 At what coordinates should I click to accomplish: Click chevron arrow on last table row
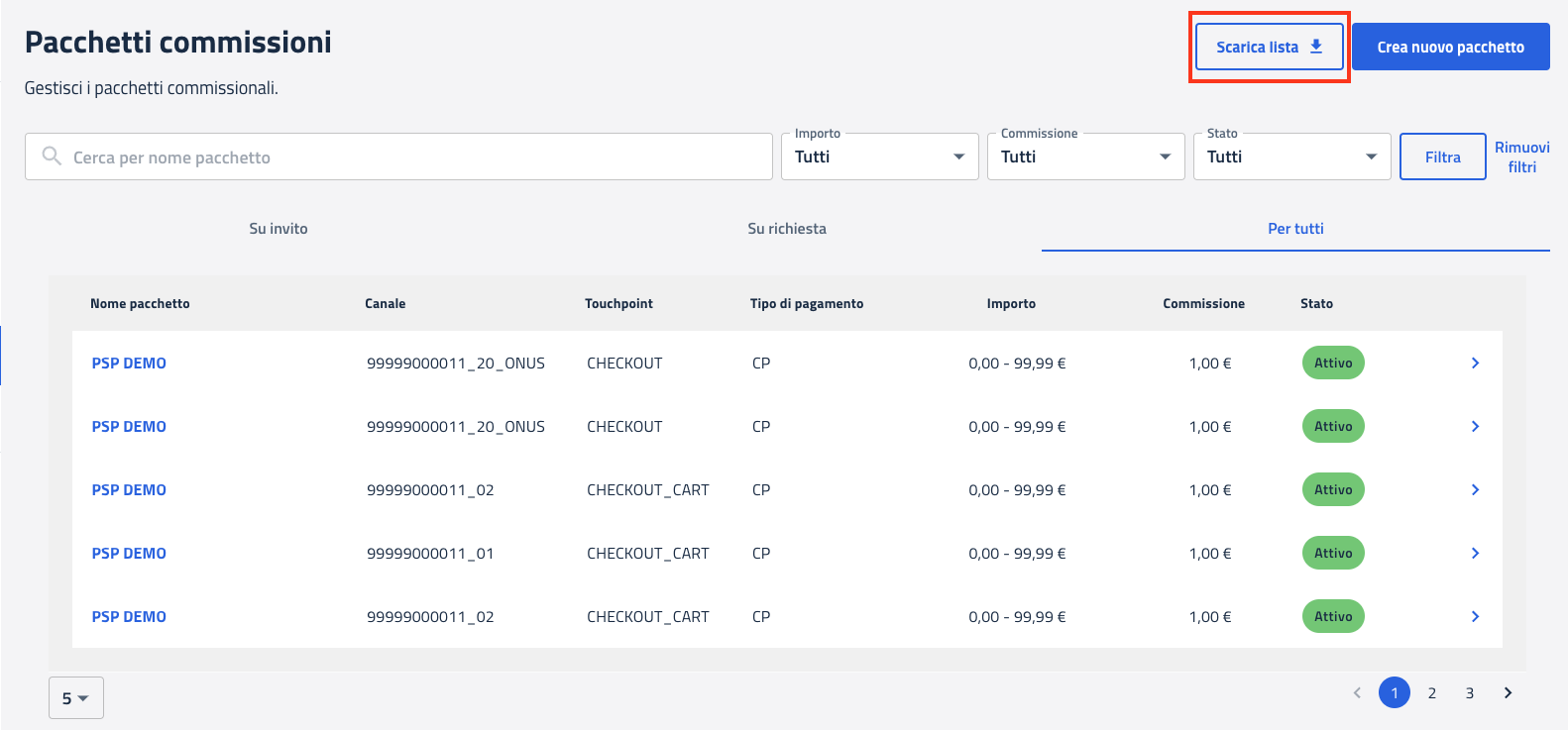[x=1475, y=617]
